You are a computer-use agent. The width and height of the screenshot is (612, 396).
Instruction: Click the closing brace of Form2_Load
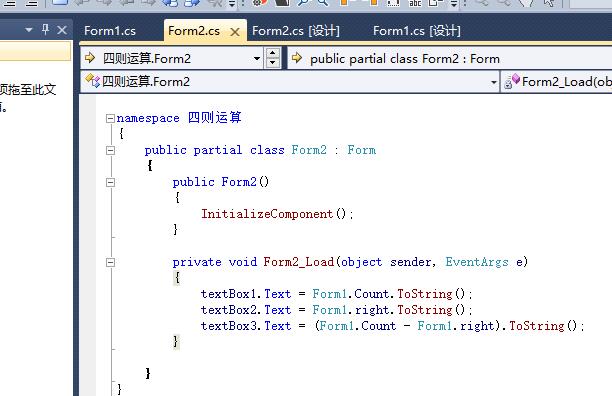click(x=176, y=341)
